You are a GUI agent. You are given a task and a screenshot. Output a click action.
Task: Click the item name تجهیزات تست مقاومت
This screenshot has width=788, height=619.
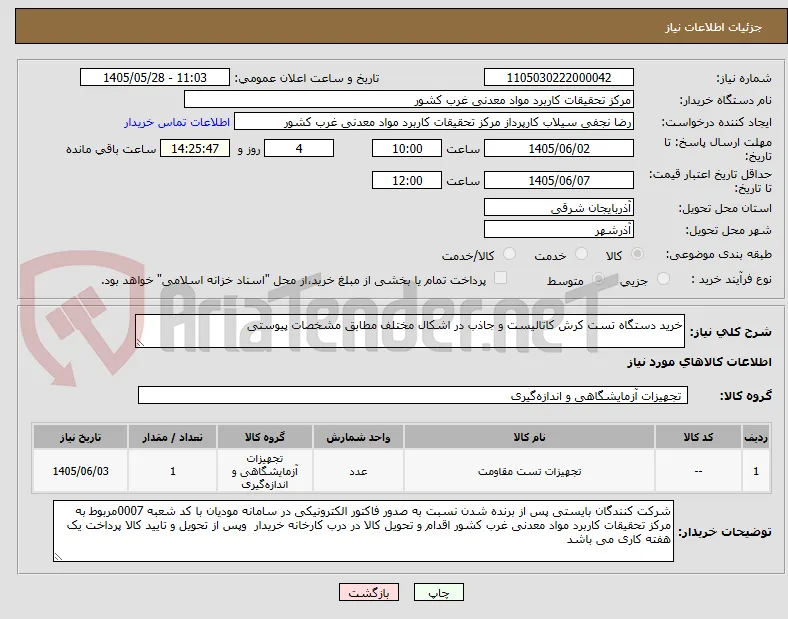[x=529, y=471]
